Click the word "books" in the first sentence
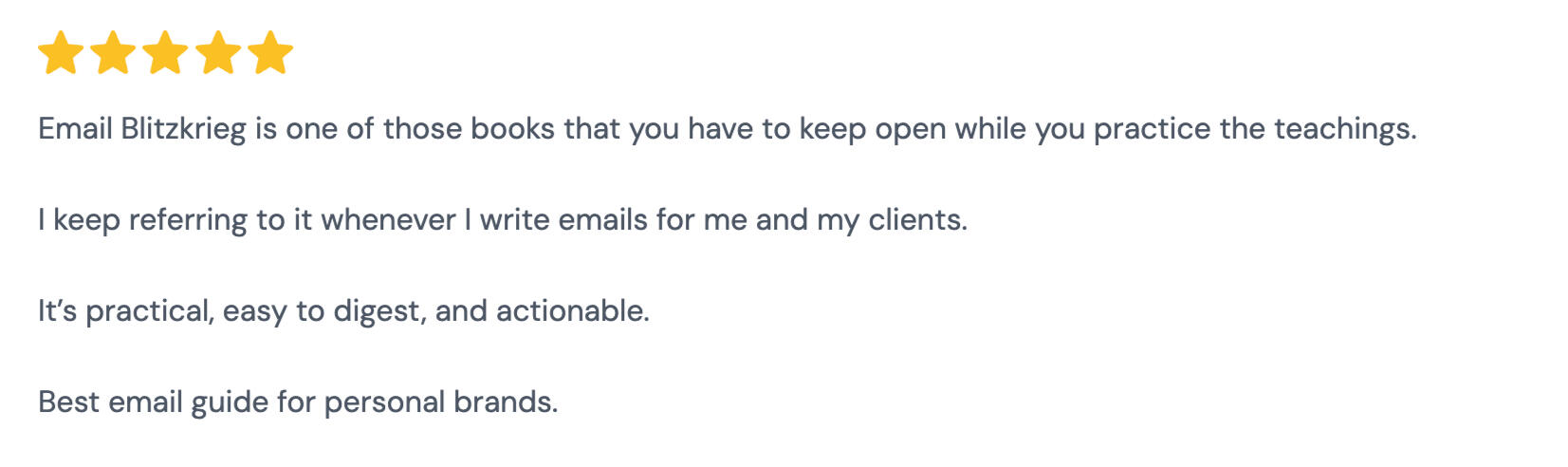The height and width of the screenshot is (467, 1568). pos(512,129)
